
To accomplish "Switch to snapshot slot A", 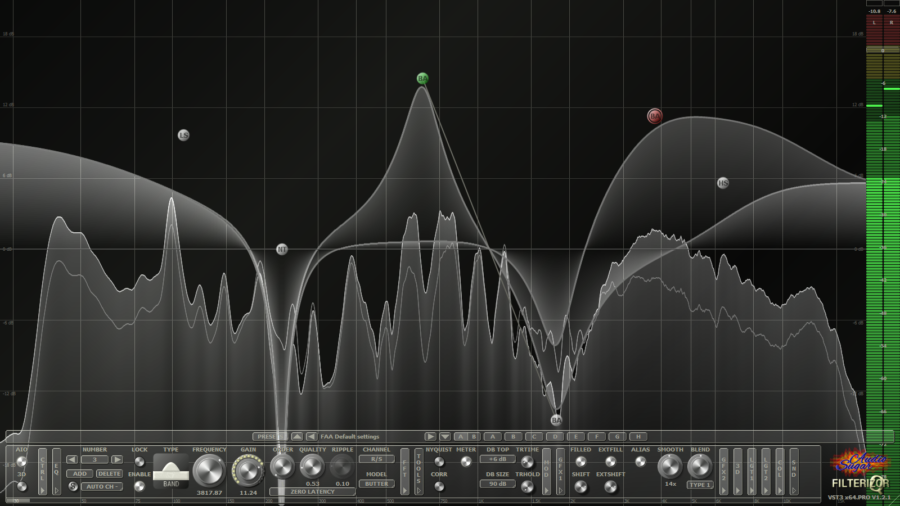I will [x=492, y=437].
